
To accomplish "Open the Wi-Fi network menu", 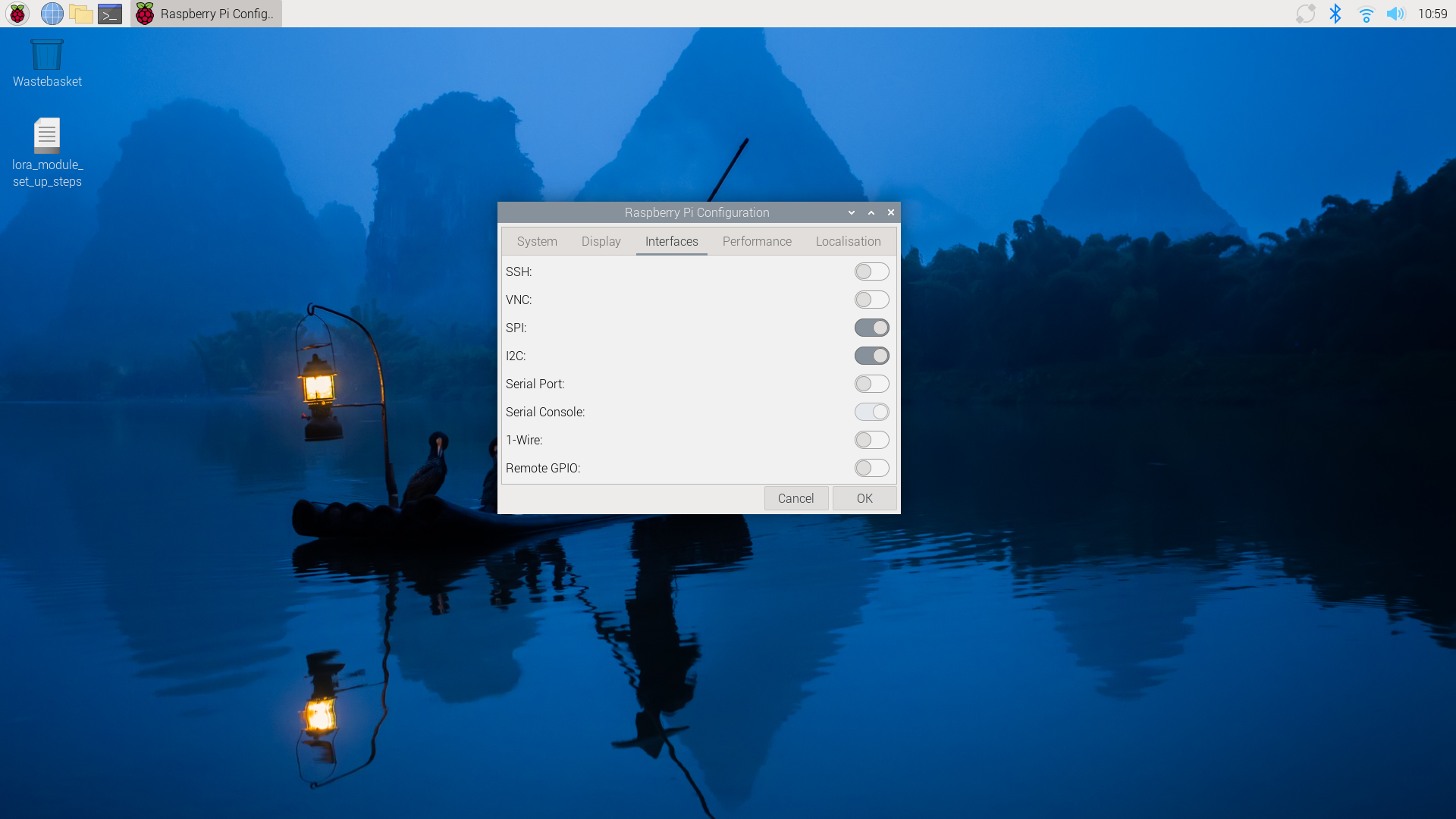I will click(x=1366, y=14).
